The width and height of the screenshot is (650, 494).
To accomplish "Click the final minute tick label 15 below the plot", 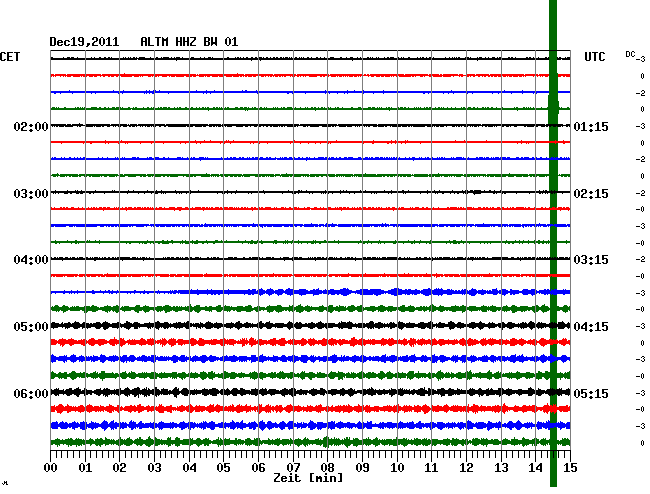I will click(570, 468).
